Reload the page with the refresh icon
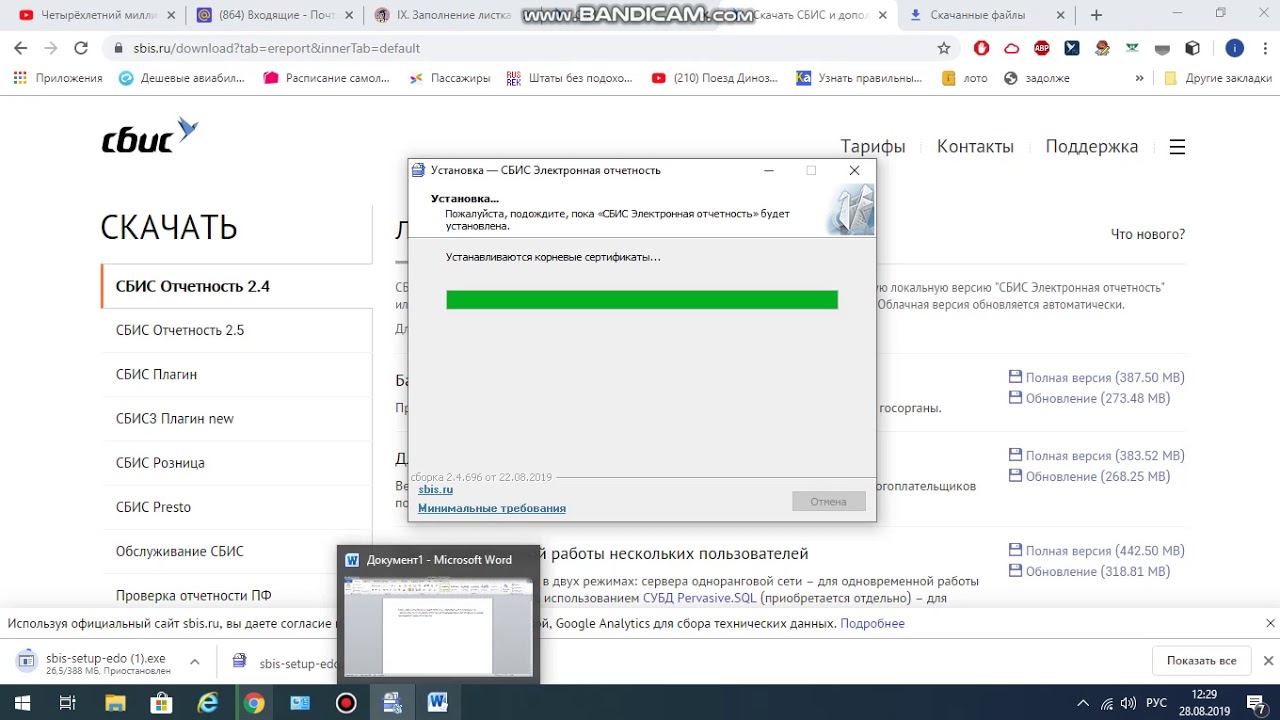This screenshot has height=720, width=1280. tap(81, 48)
